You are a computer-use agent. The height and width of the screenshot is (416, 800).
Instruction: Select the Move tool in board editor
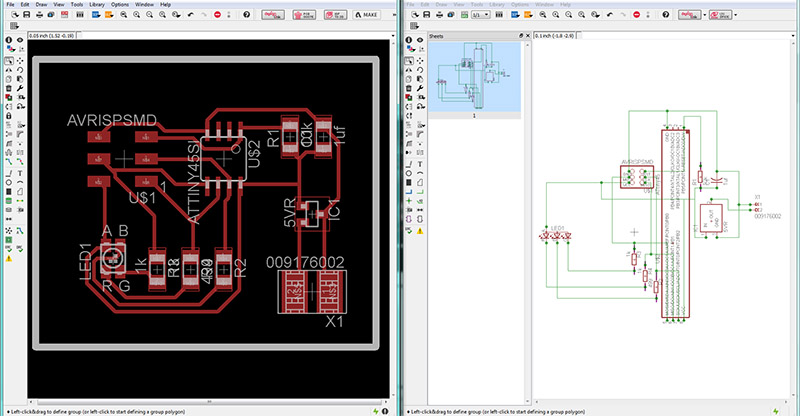[x=20, y=60]
